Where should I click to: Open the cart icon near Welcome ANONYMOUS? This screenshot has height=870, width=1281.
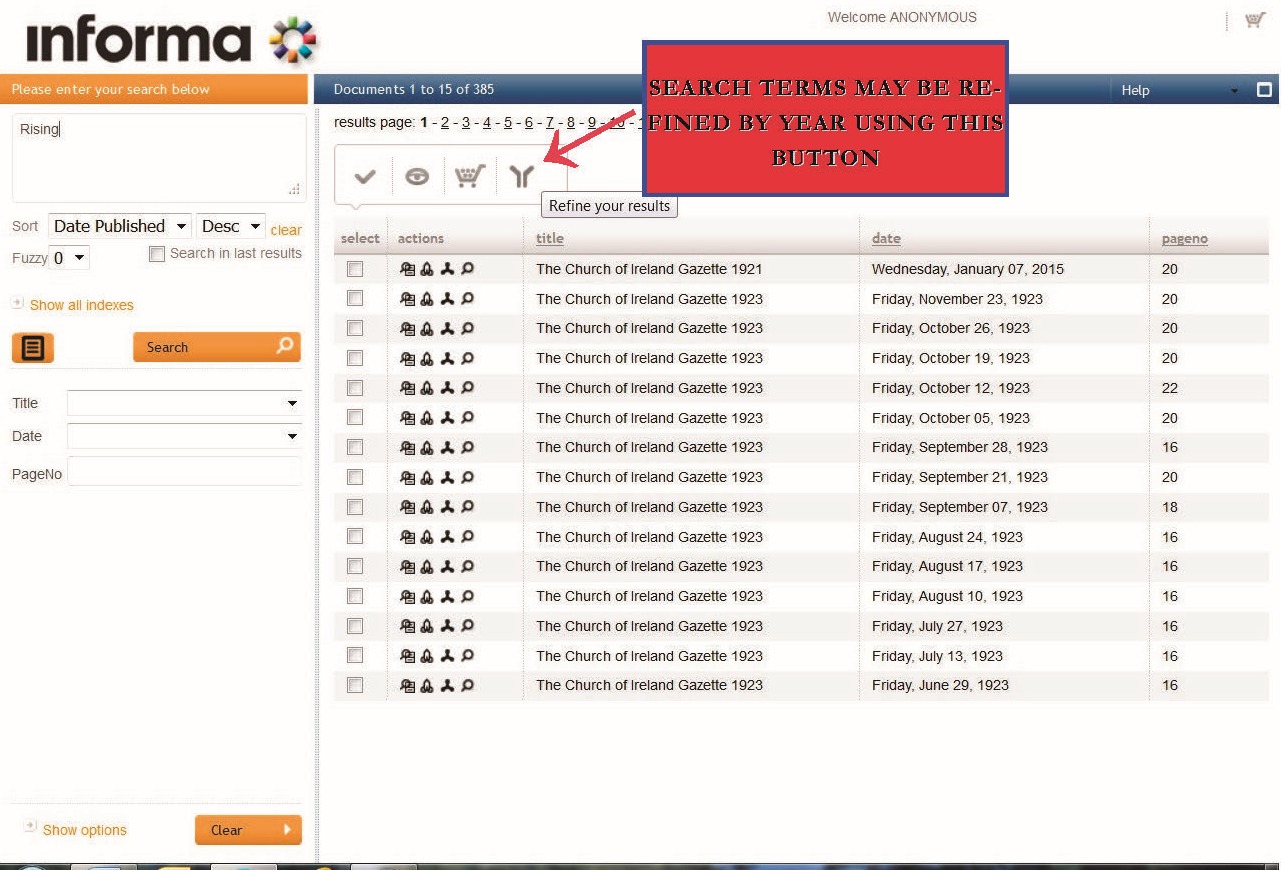(x=1255, y=20)
